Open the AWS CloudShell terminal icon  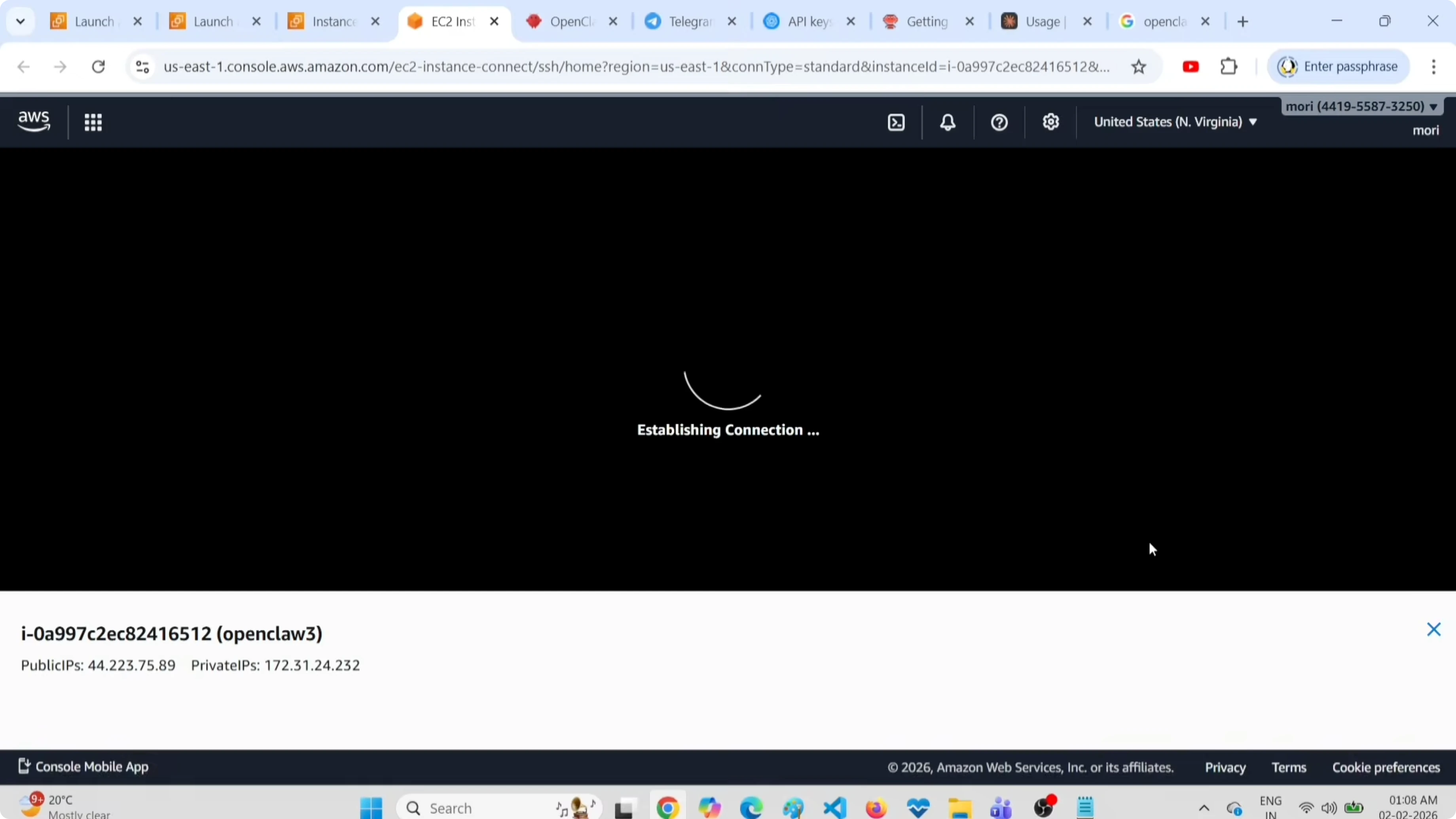[896, 122]
